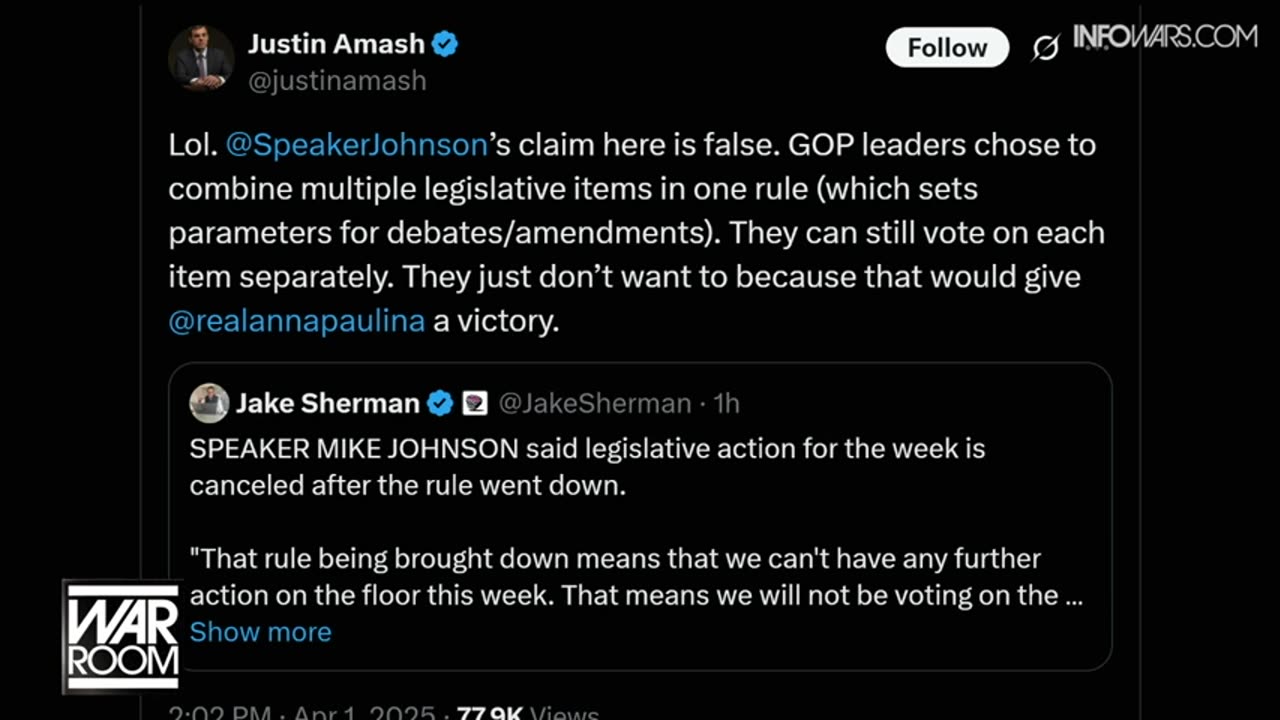Click the affiliation badge next to Jake Sherman
This screenshot has height=720, width=1280.
474,403
